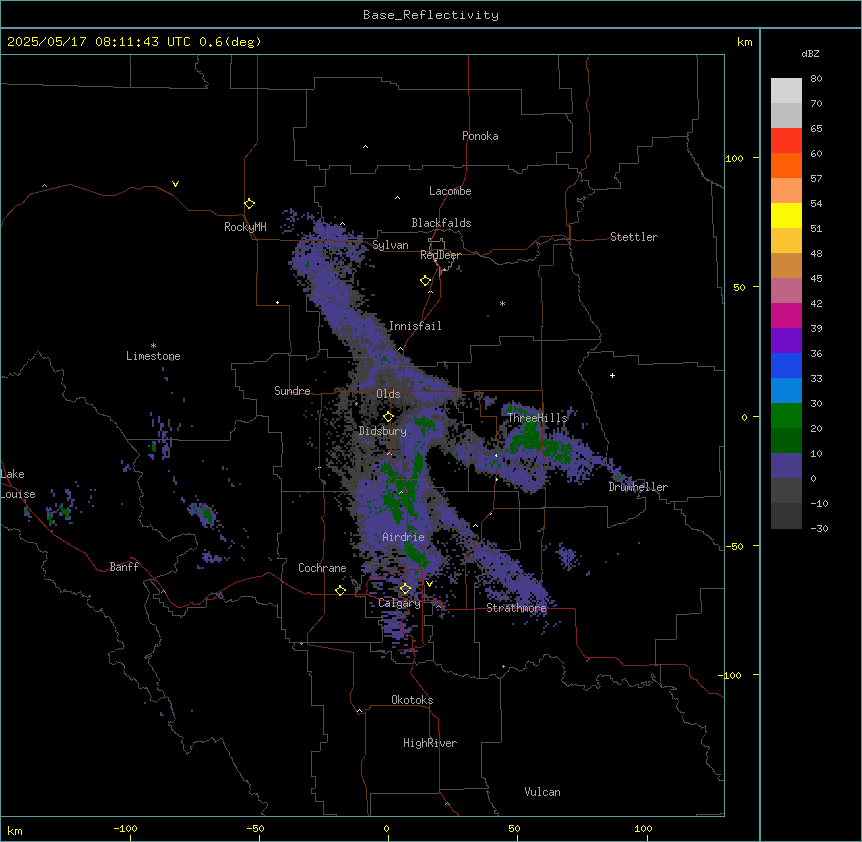The width and height of the screenshot is (862, 842).
Task: Select the yellow diamond marker east of Cochrane
Action: pyautogui.click(x=340, y=590)
